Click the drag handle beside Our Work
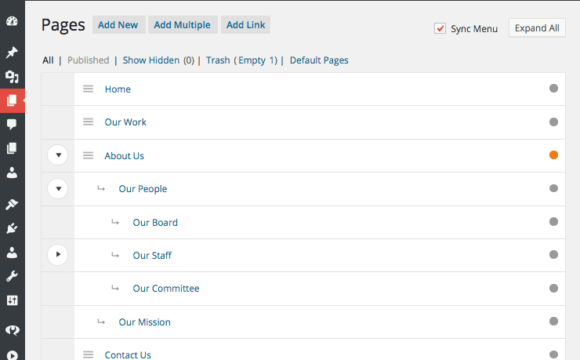The width and height of the screenshot is (580, 360). [88, 122]
